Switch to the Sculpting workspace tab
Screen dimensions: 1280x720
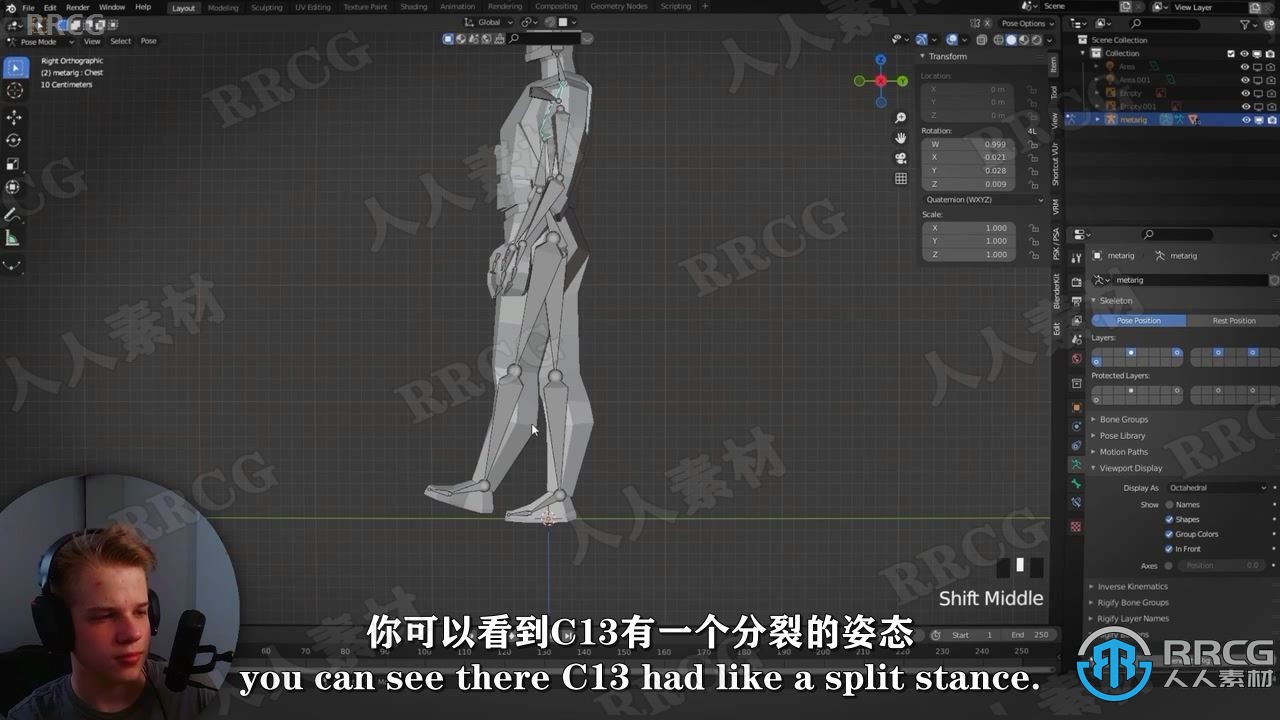click(x=267, y=7)
